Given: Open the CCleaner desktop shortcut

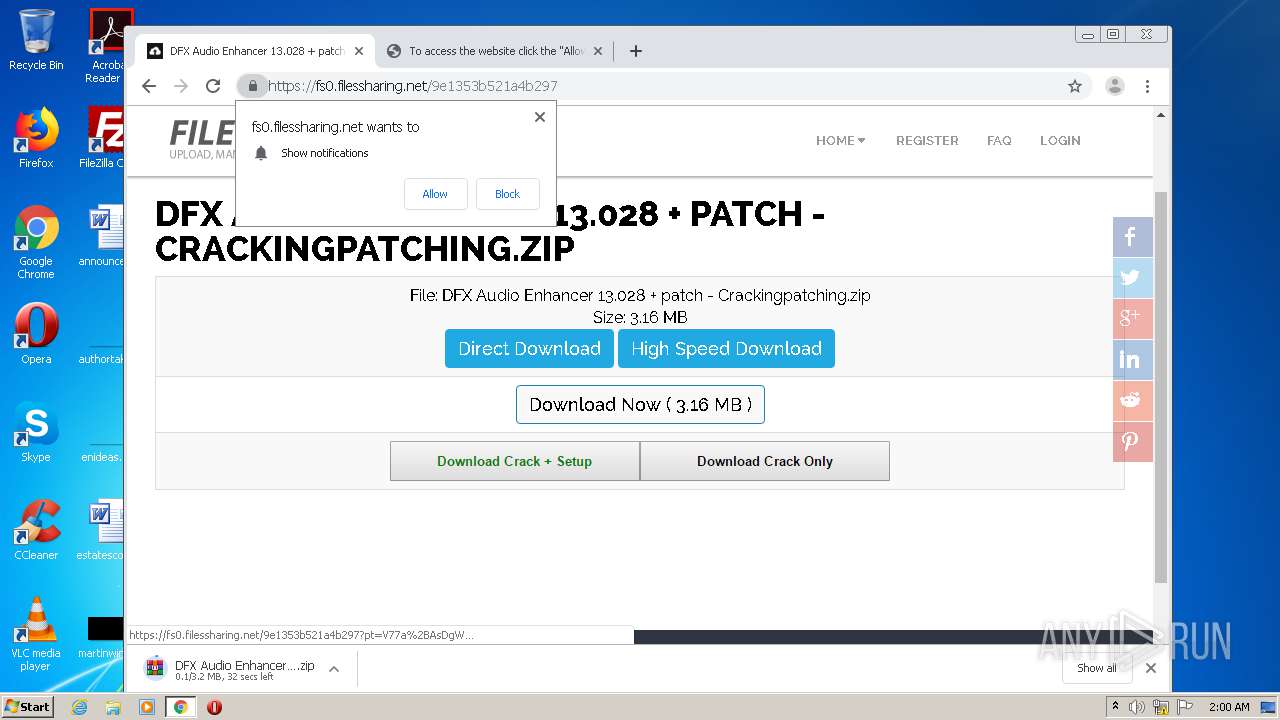Looking at the screenshot, I should click(36, 530).
